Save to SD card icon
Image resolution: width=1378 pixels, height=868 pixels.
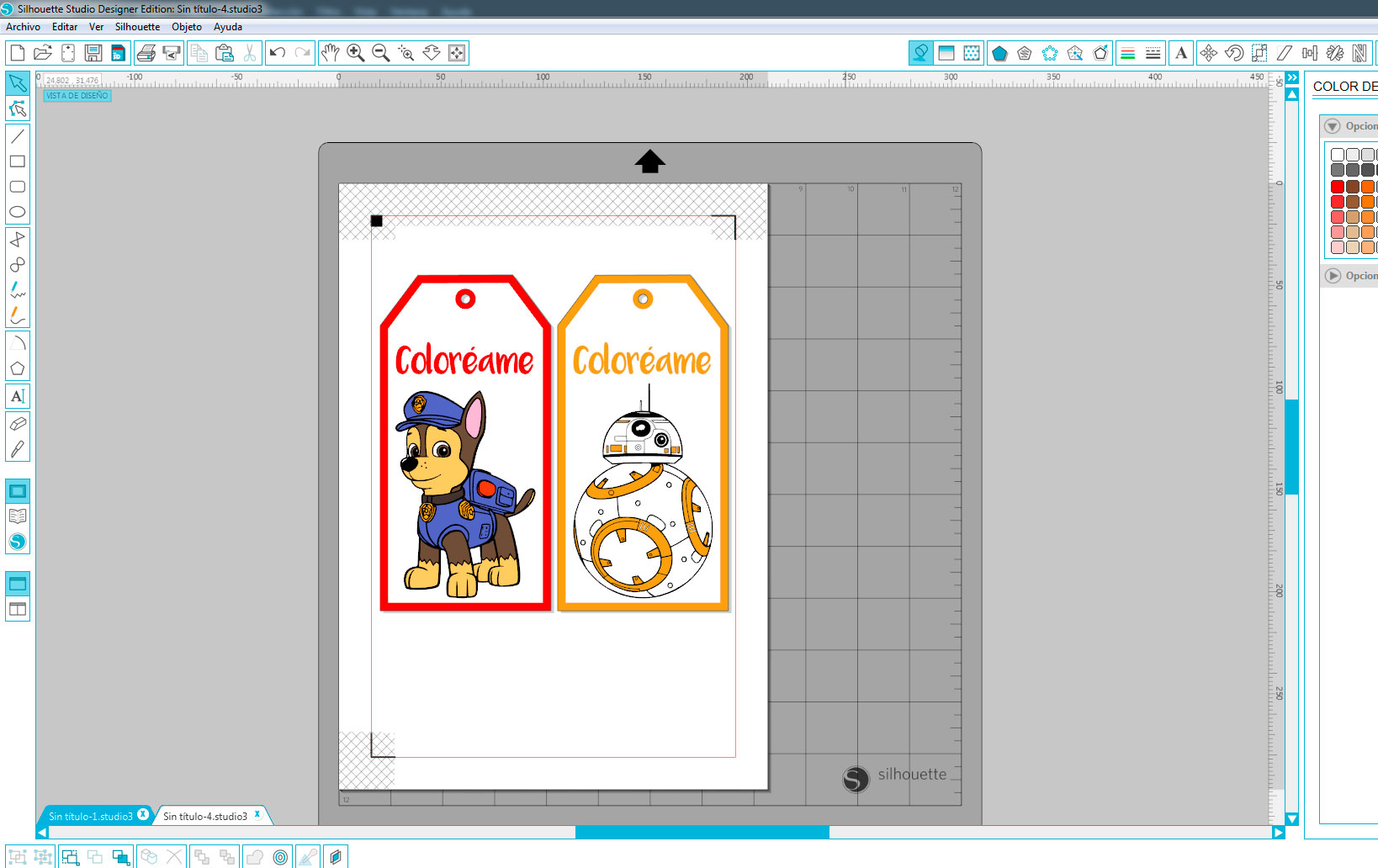tap(119, 53)
